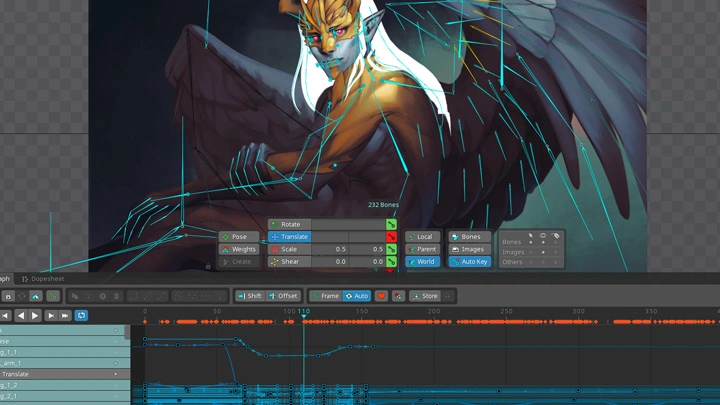Toggle Bones visible dot
Image resolution: width=720 pixels, height=405 pixels.
tap(543, 242)
